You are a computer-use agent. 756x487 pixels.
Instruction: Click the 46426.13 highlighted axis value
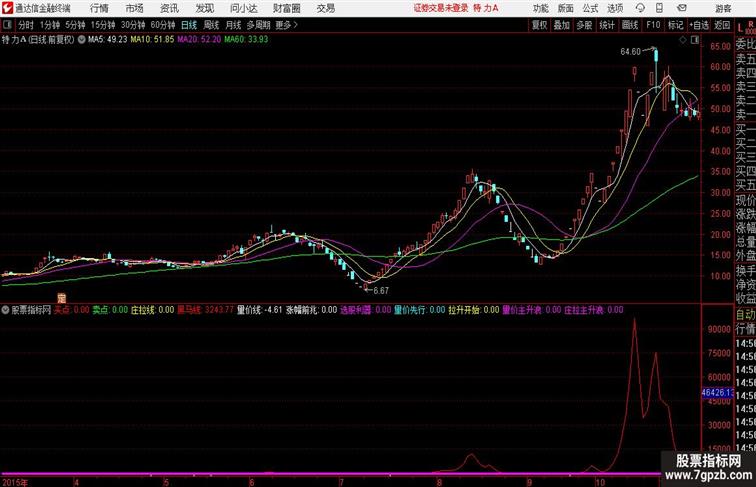coord(717,393)
